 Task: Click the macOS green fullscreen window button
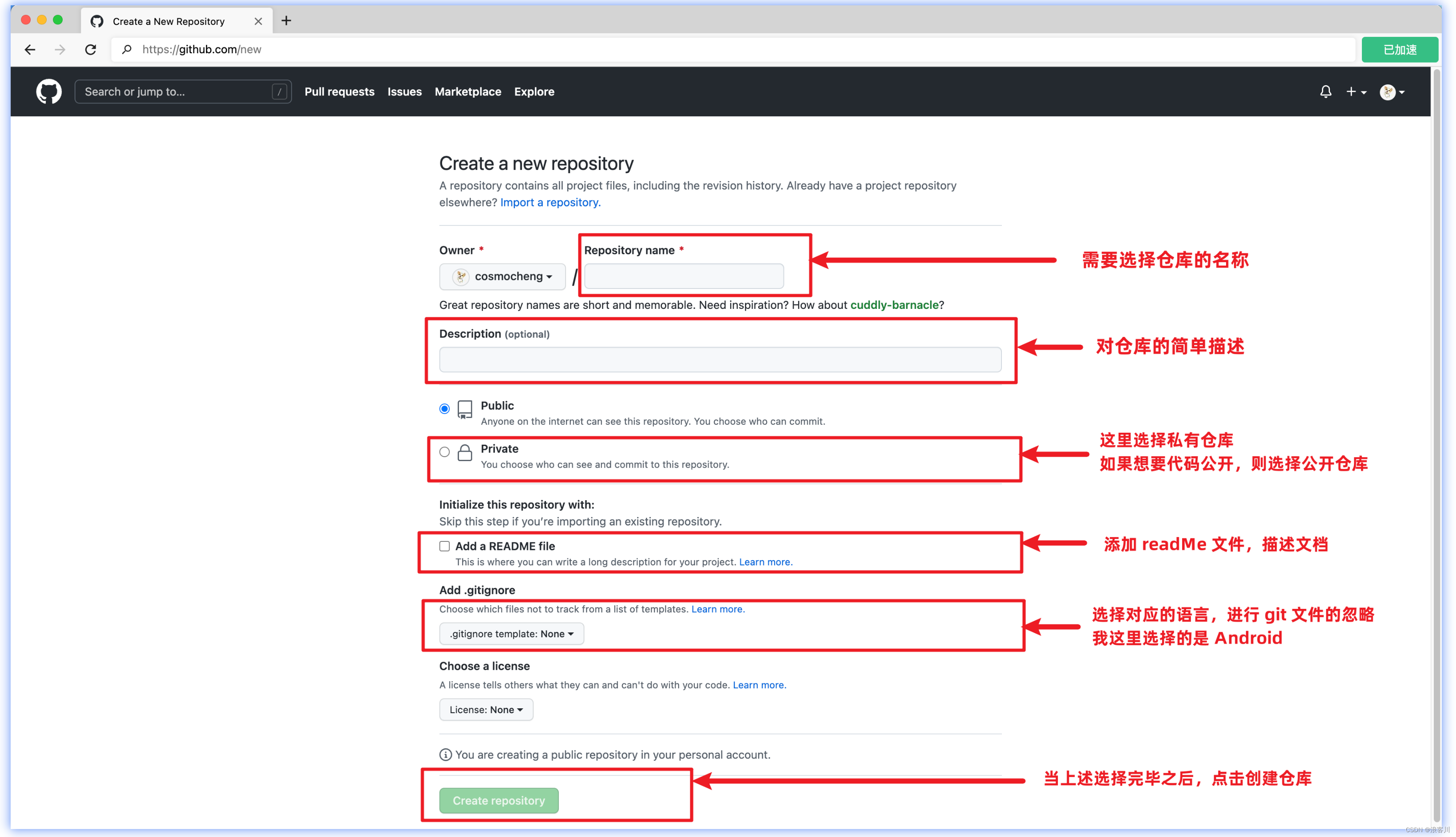coord(57,20)
